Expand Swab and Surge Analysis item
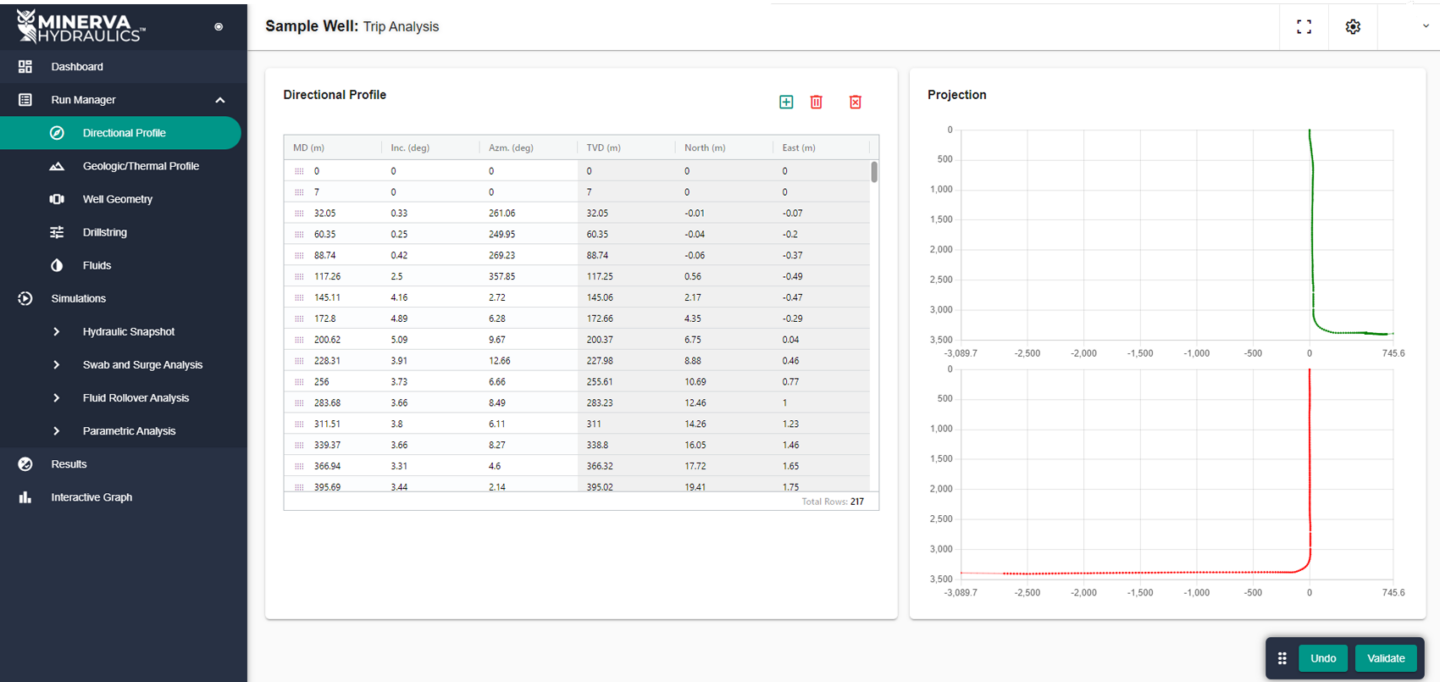Image resolution: width=1440 pixels, height=682 pixels. 57,365
